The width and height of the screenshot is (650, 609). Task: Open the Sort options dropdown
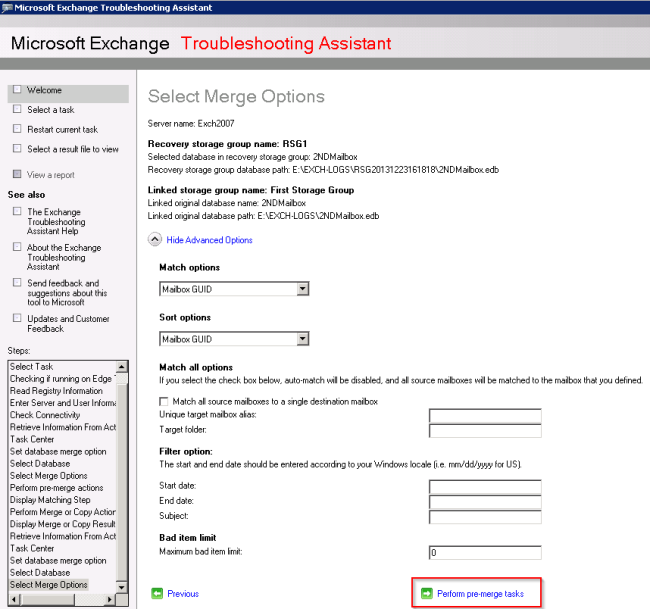click(x=302, y=339)
